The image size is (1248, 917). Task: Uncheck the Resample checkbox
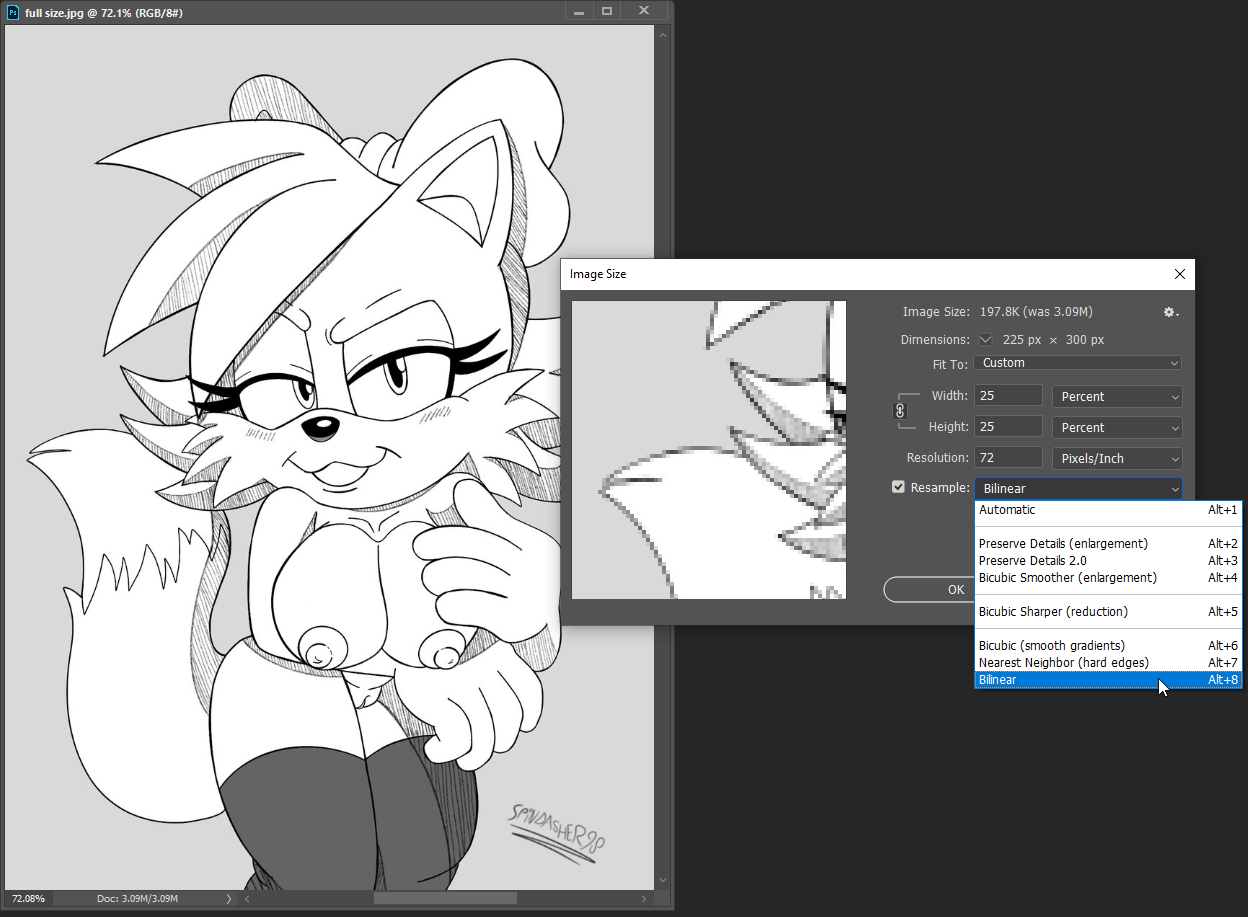click(x=898, y=487)
